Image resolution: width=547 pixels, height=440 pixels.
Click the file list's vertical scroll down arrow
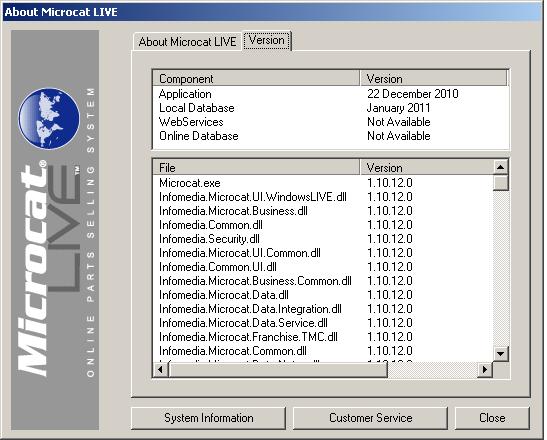[x=500, y=354]
